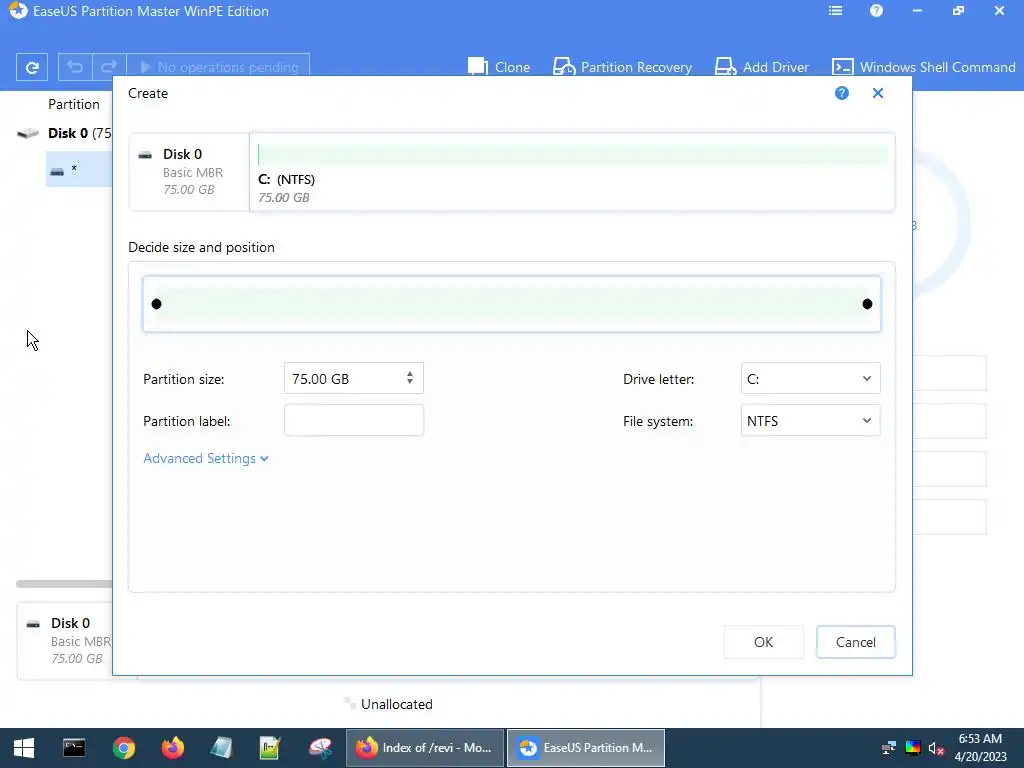1024x768 pixels.
Task: Click the Partition label input field
Action: click(353, 421)
